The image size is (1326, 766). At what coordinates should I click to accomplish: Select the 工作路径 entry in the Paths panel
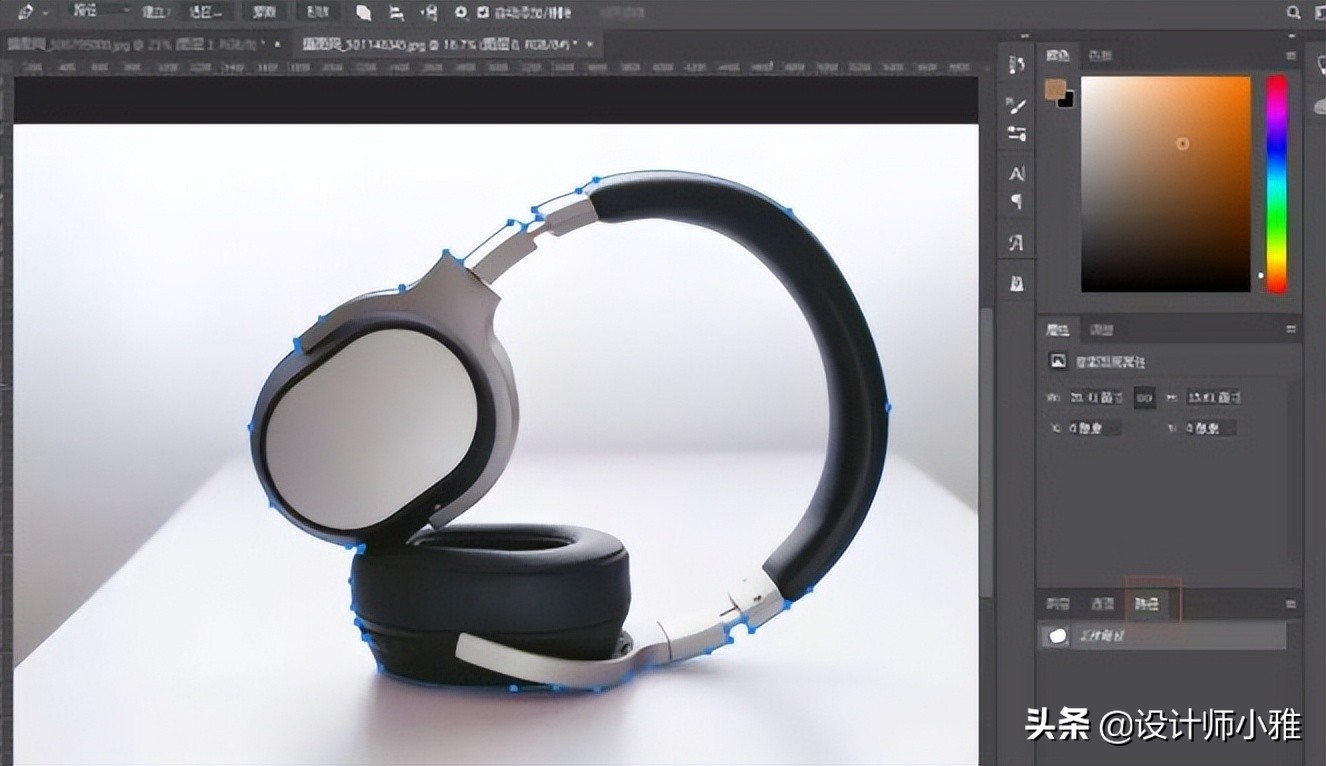[x=1100, y=635]
